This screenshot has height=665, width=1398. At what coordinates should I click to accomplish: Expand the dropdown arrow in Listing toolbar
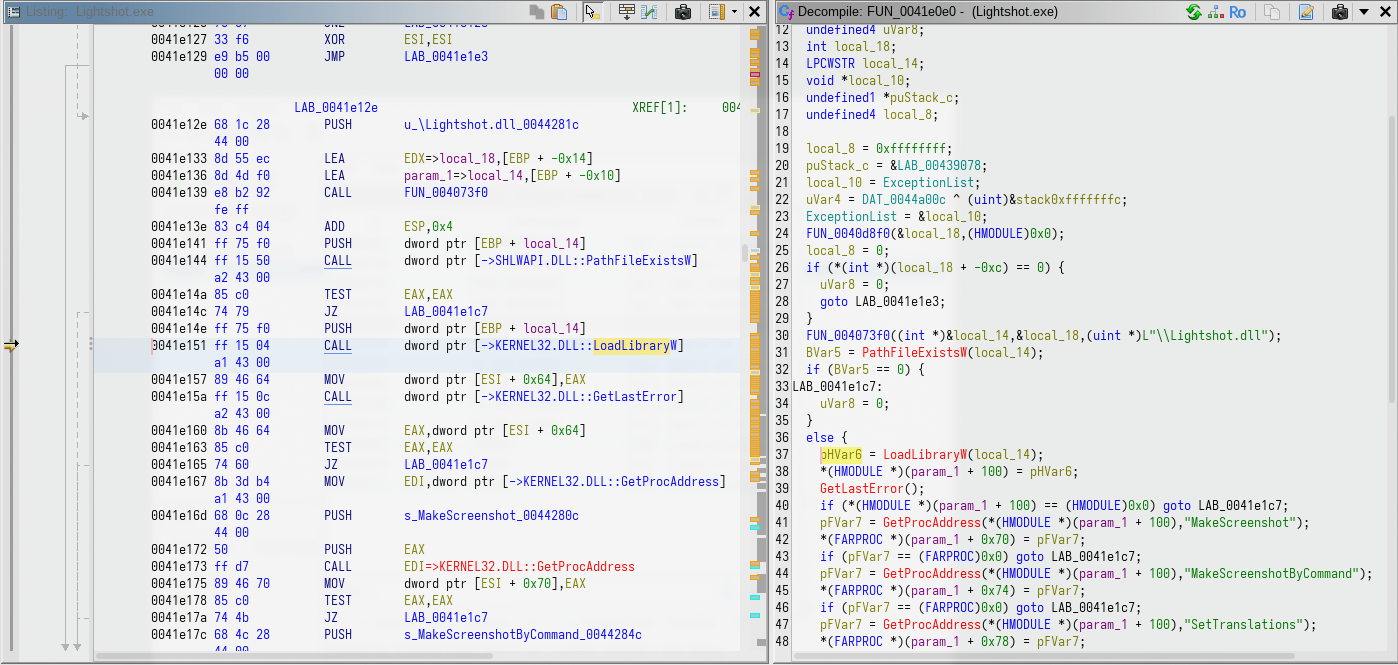point(735,12)
